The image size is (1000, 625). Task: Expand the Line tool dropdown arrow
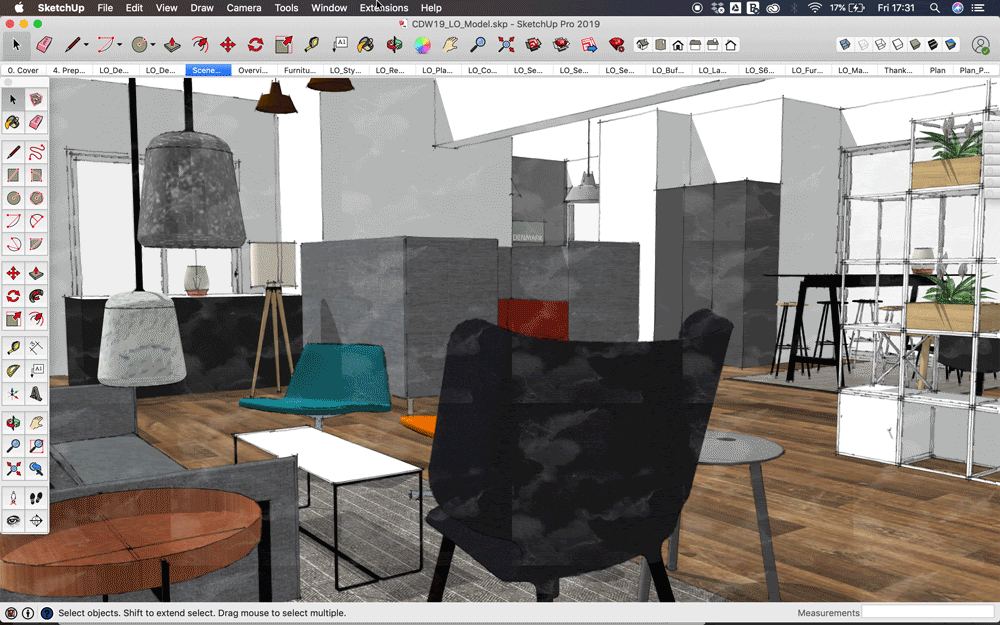coord(86,45)
